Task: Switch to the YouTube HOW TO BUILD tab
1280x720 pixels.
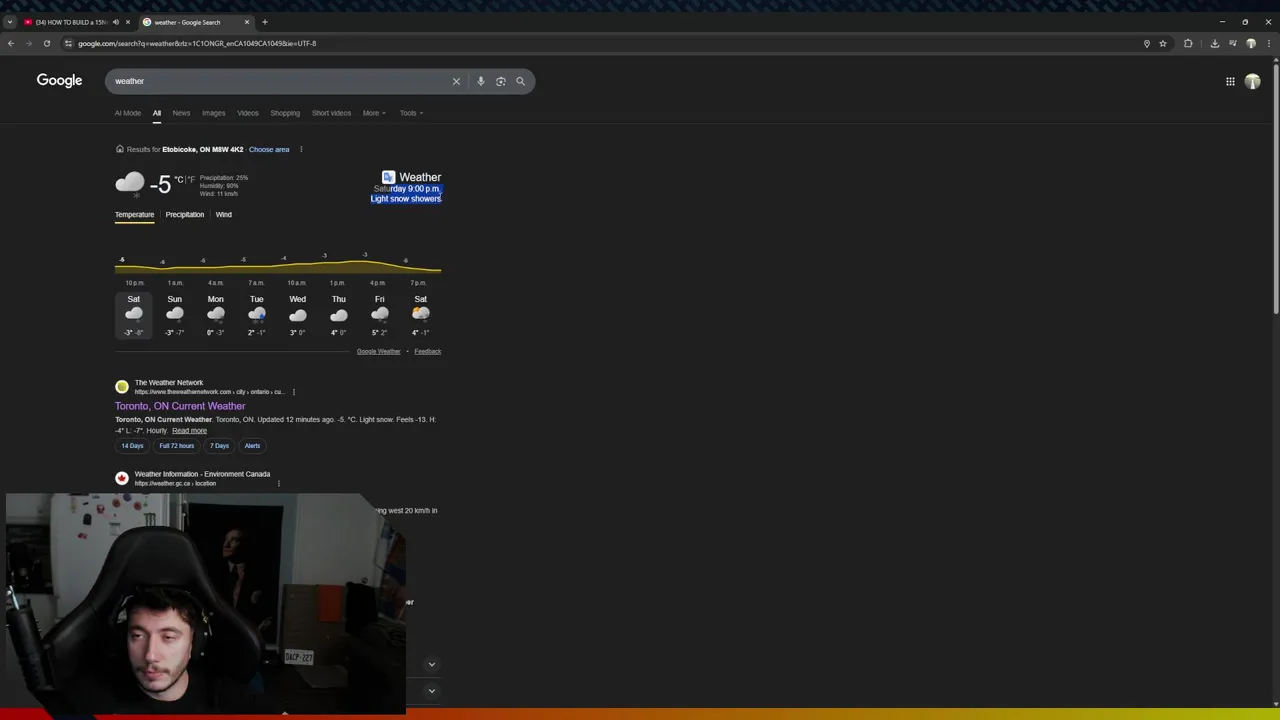Action: click(77, 22)
